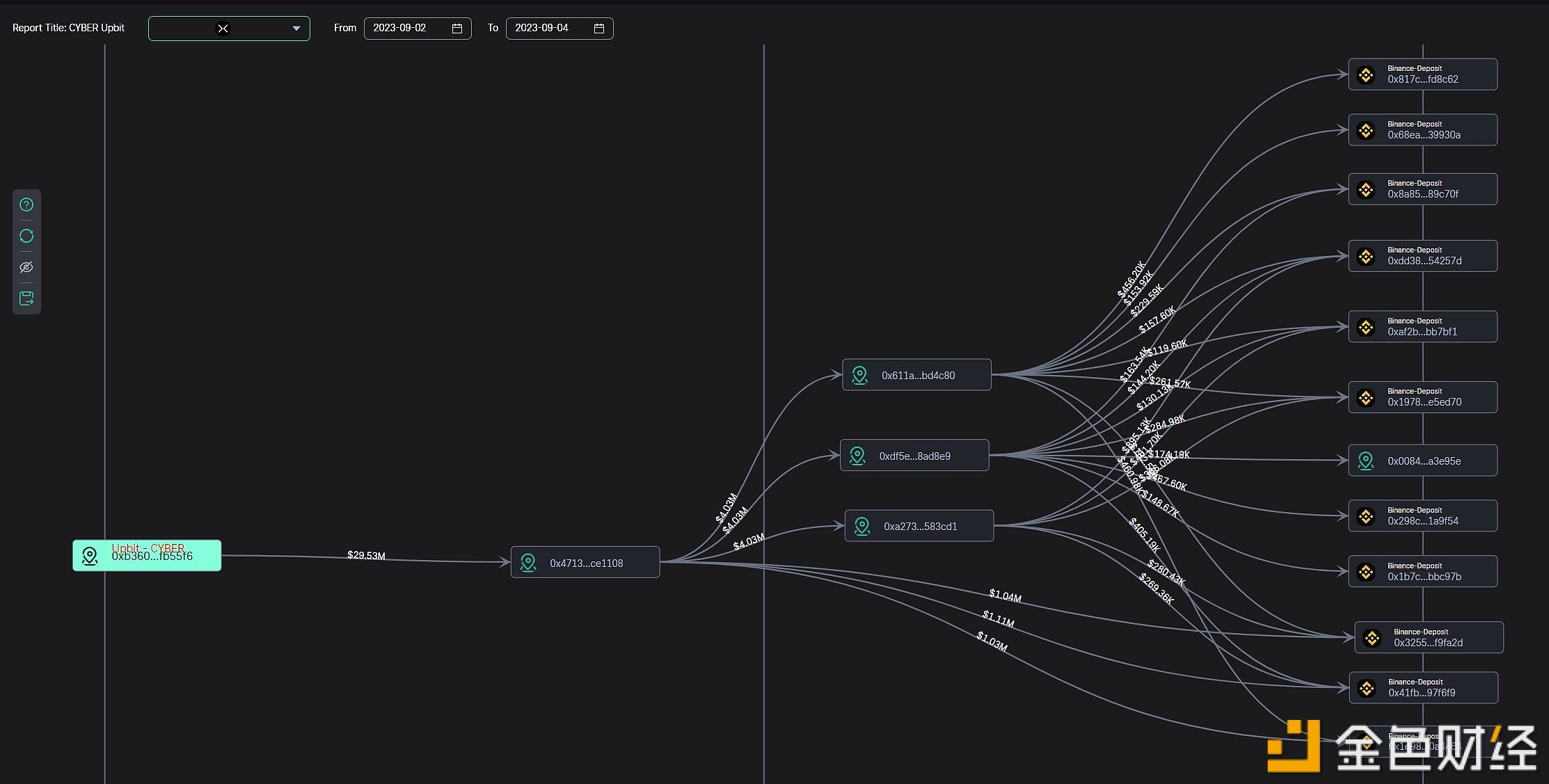Expand the report selector dropdown arrow
The height and width of the screenshot is (784, 1549).
click(296, 29)
